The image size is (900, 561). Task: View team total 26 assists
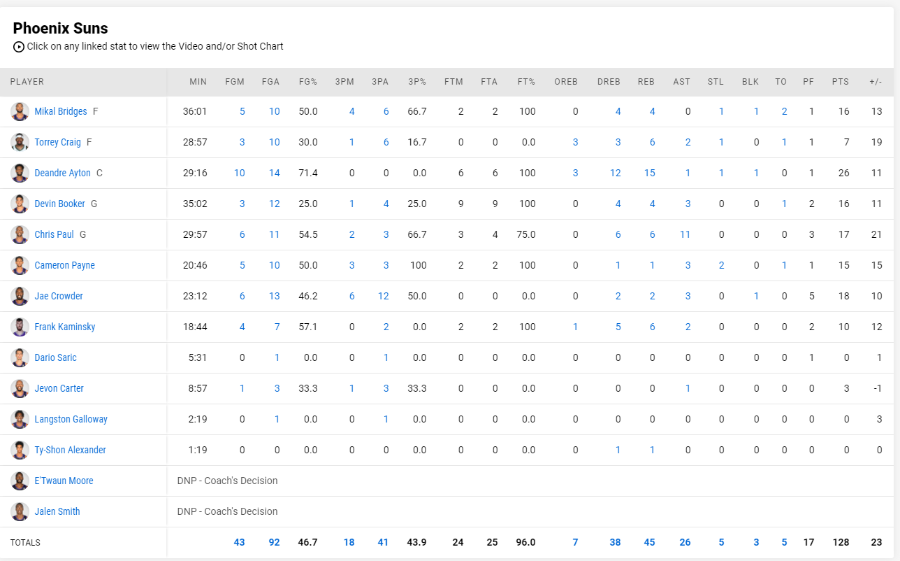click(685, 542)
